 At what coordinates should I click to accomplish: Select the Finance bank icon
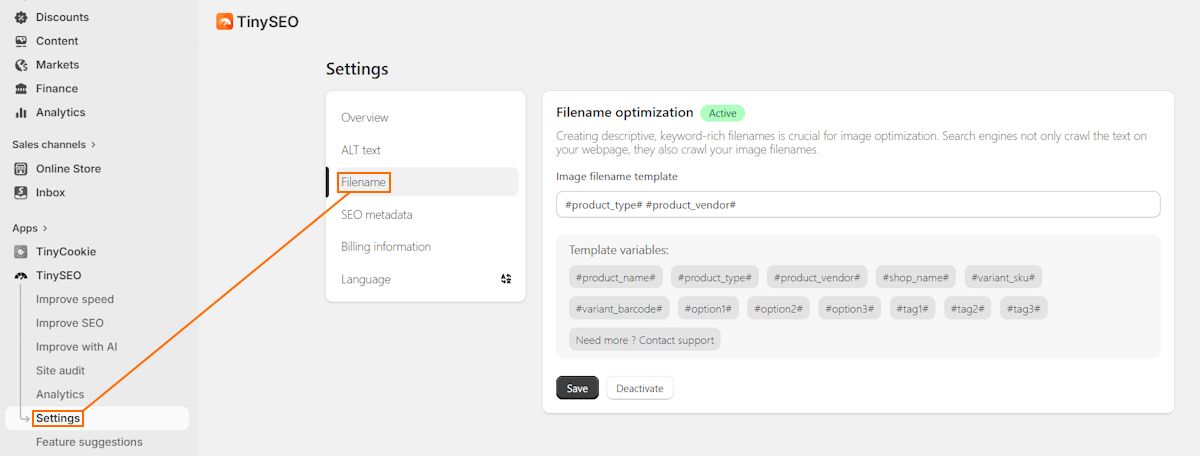point(21,89)
